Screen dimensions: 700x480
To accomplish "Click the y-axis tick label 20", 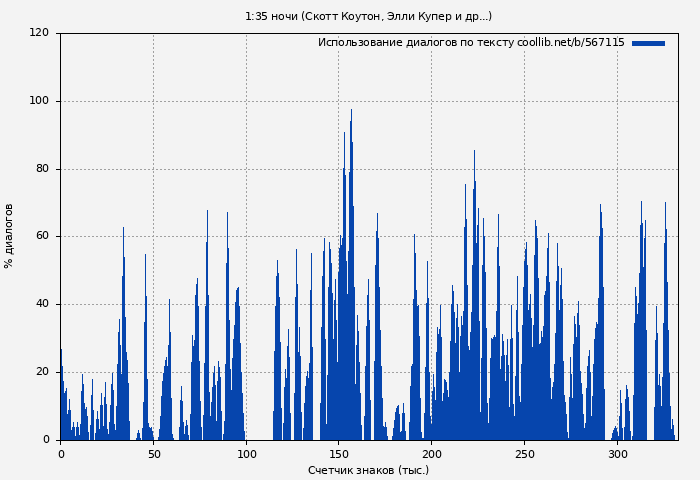I will [42, 372].
